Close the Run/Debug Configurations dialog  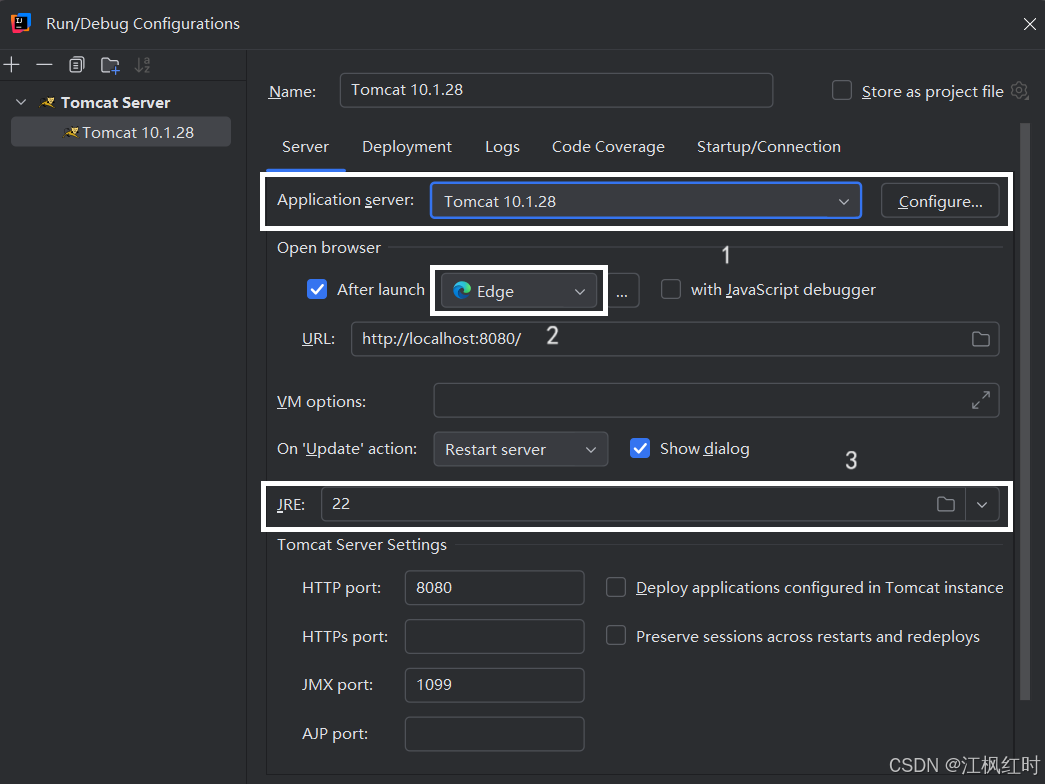tap(1029, 24)
